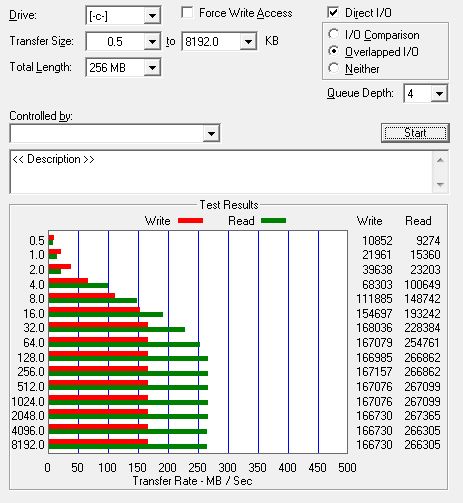463x503 pixels.
Task: Click the read value 148742
Action: point(422,299)
